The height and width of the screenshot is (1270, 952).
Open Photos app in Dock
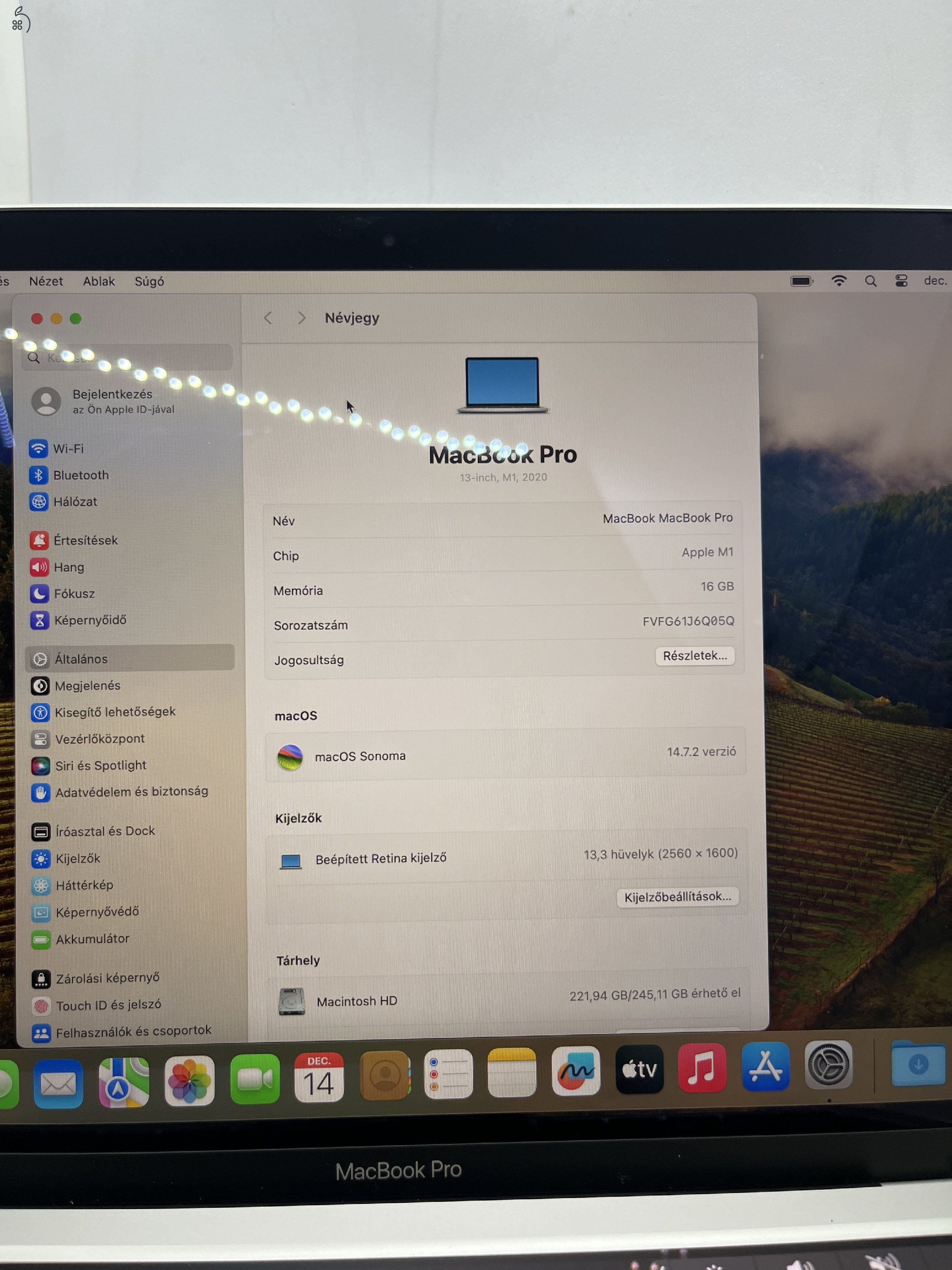190,1081
